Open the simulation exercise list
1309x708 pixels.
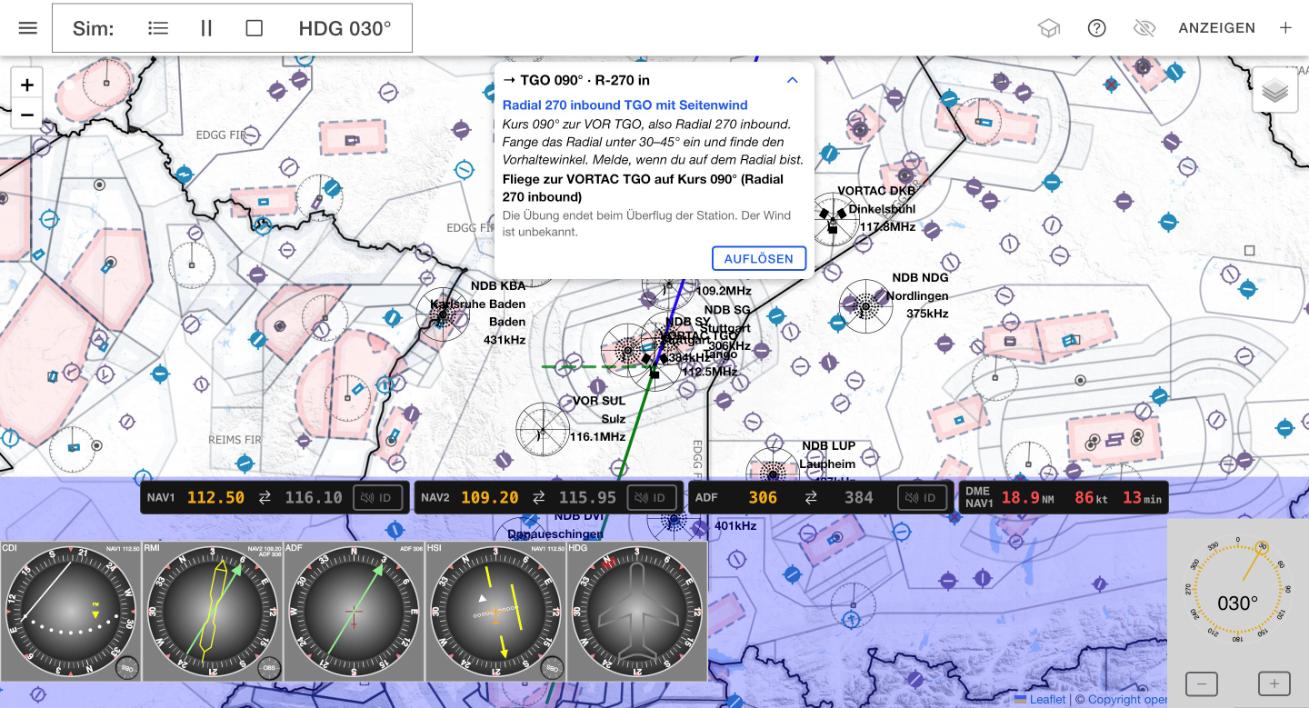pyautogui.click(x=158, y=28)
